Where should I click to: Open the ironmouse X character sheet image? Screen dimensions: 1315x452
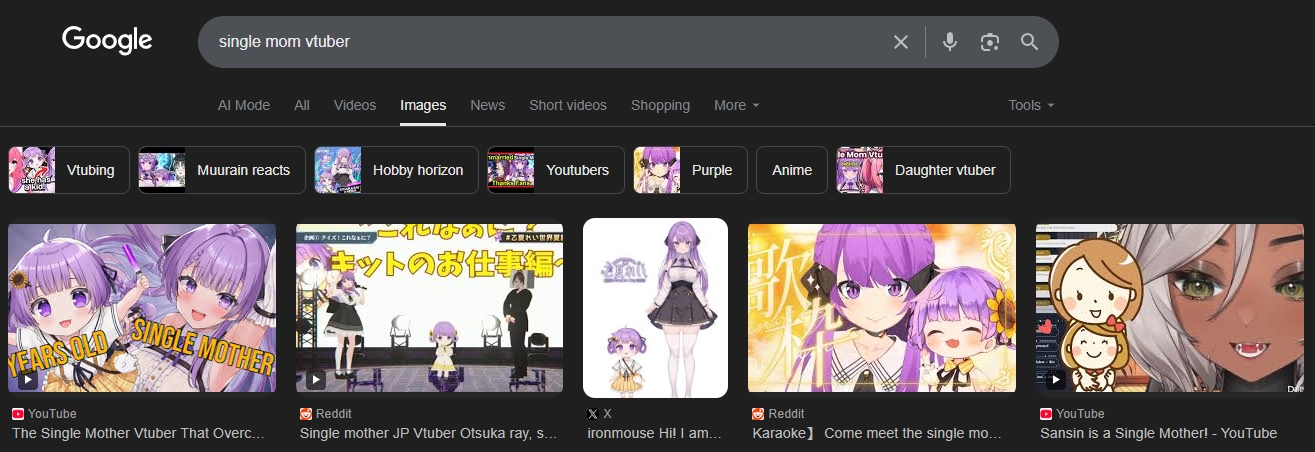click(656, 308)
